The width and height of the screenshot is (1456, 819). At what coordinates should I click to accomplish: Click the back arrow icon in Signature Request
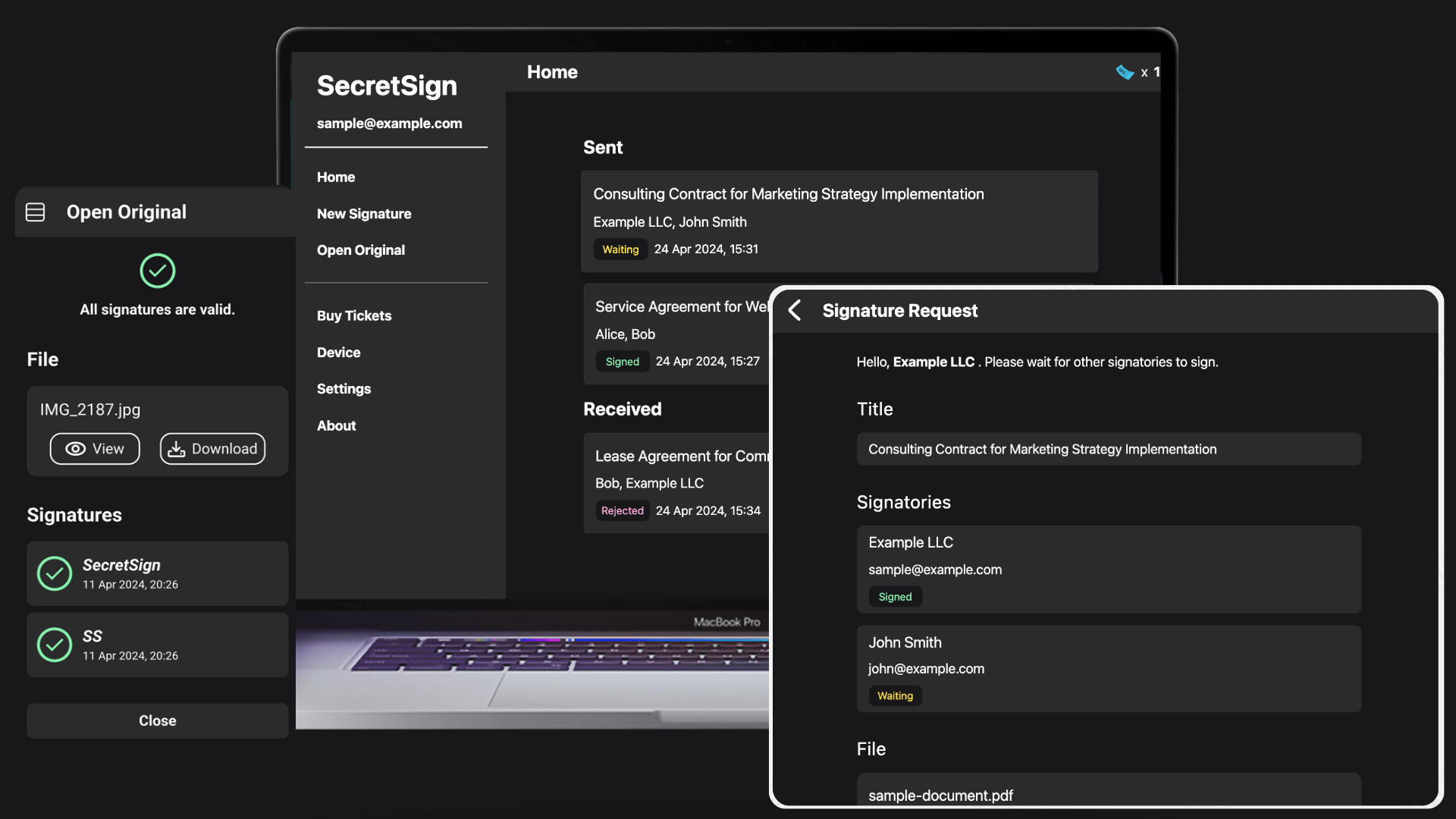pyautogui.click(x=795, y=311)
